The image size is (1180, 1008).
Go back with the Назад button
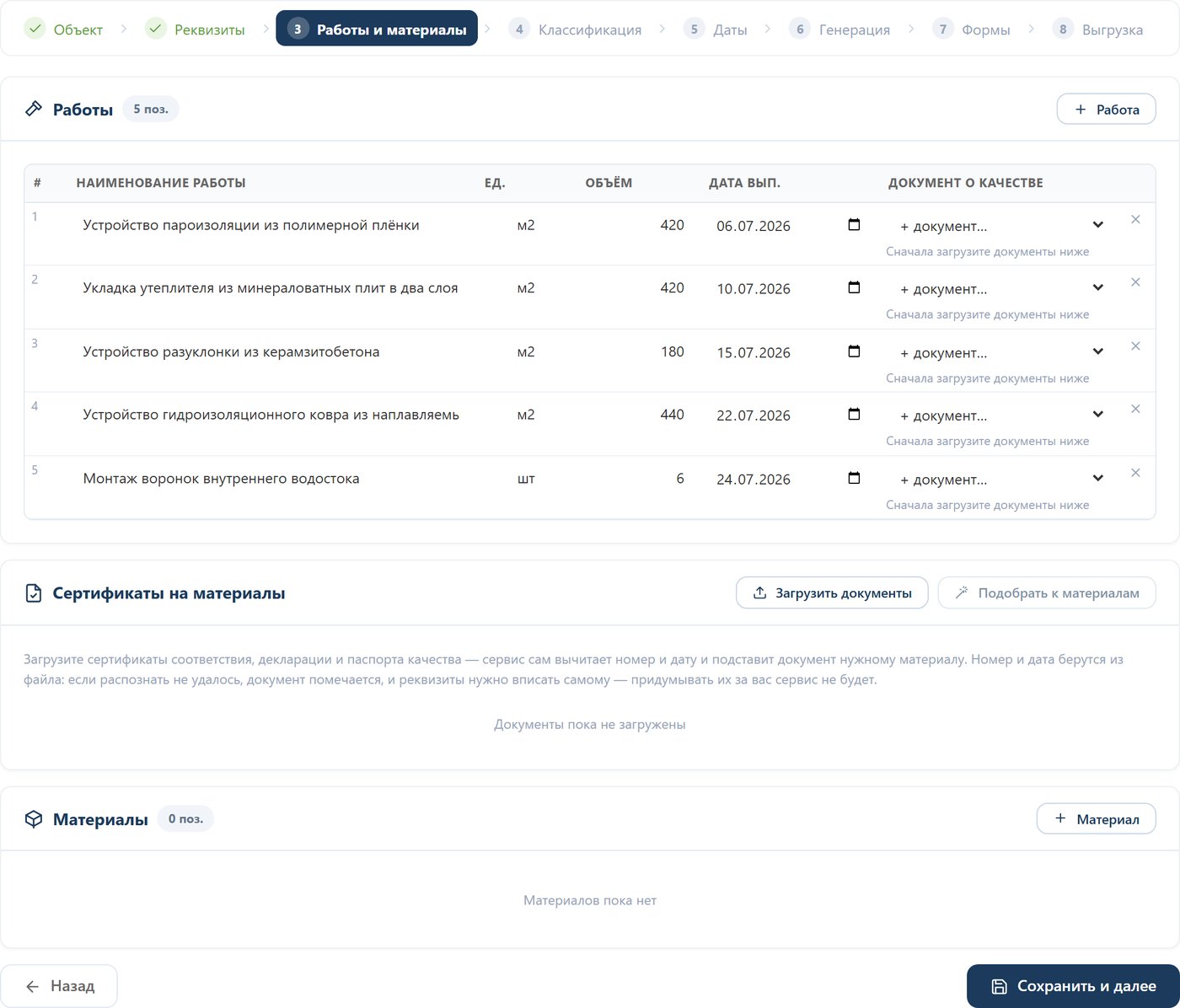pos(59,986)
